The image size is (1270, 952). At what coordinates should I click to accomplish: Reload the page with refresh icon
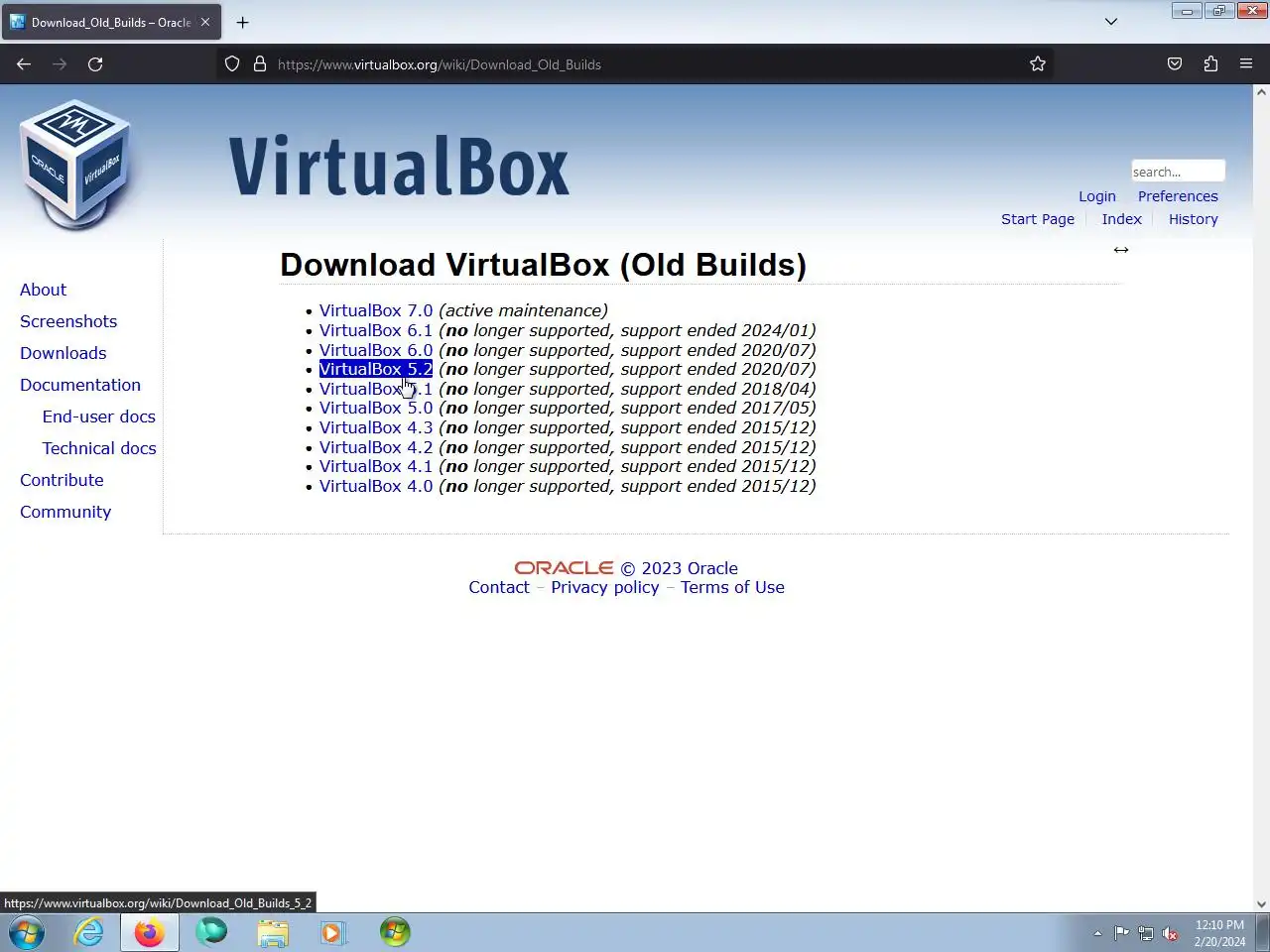pyautogui.click(x=95, y=64)
